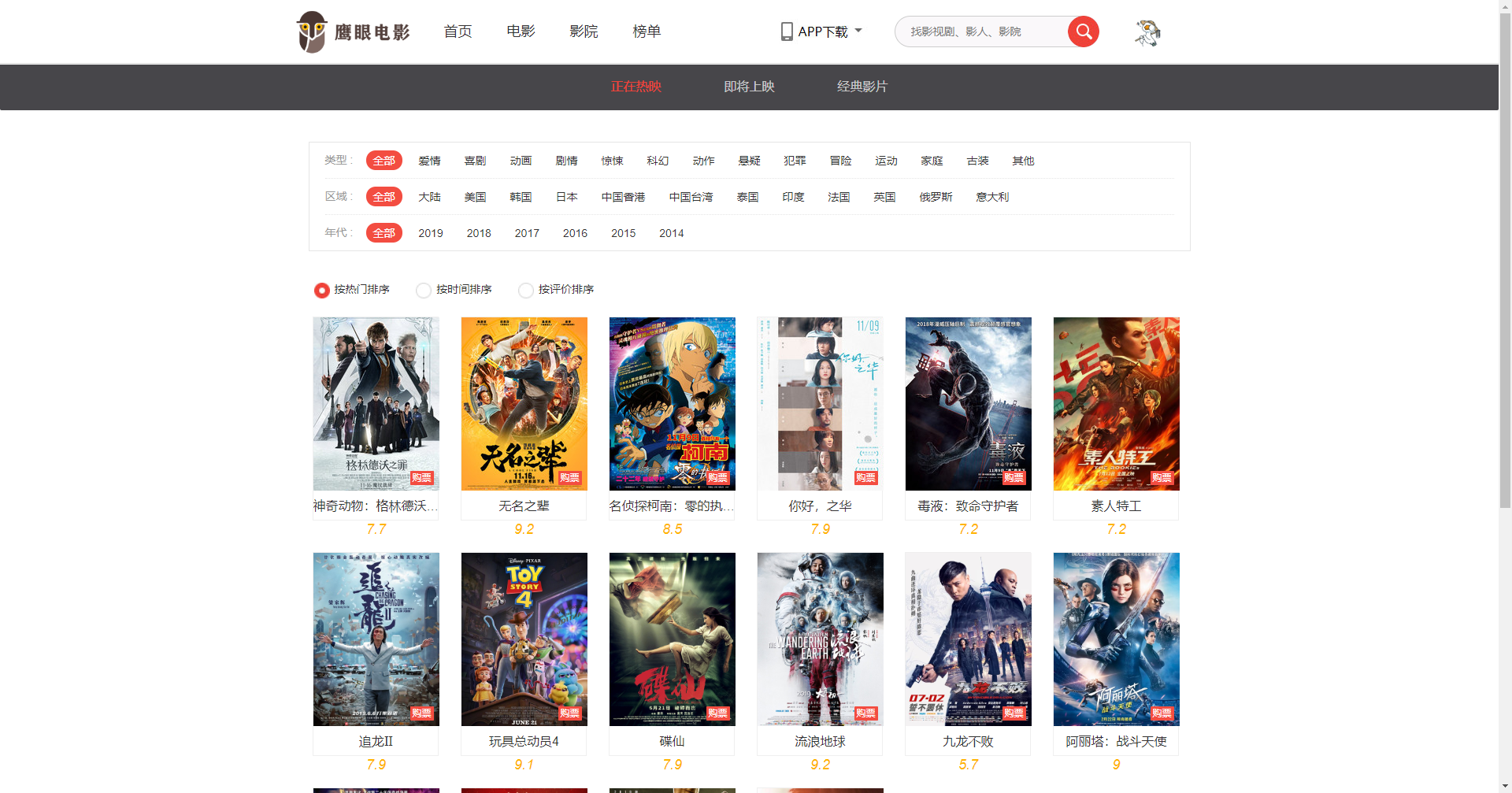Filter region by 大陆
This screenshot has height=793, width=1512.
click(x=429, y=197)
